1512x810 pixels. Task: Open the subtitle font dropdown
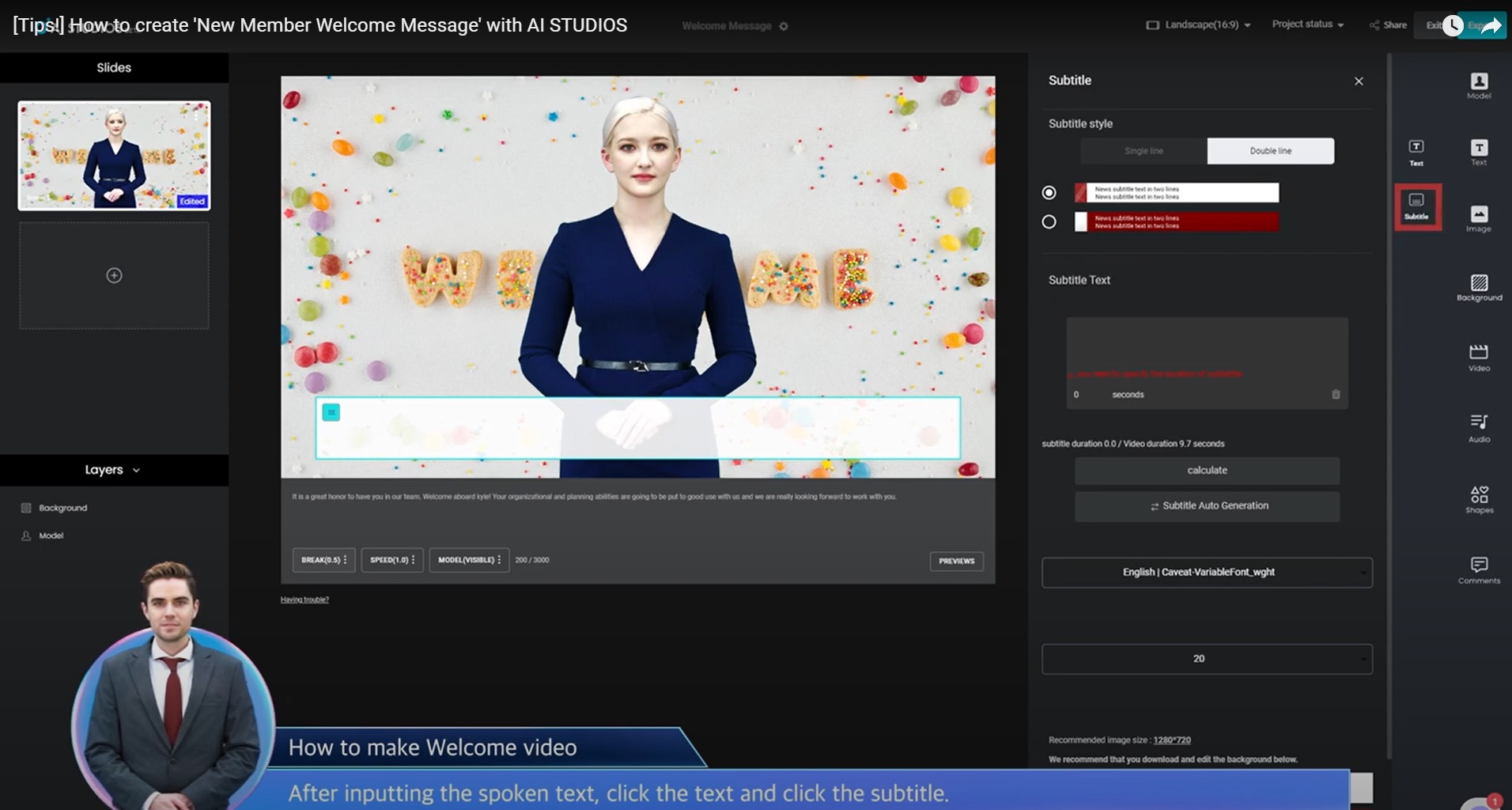(x=1207, y=573)
